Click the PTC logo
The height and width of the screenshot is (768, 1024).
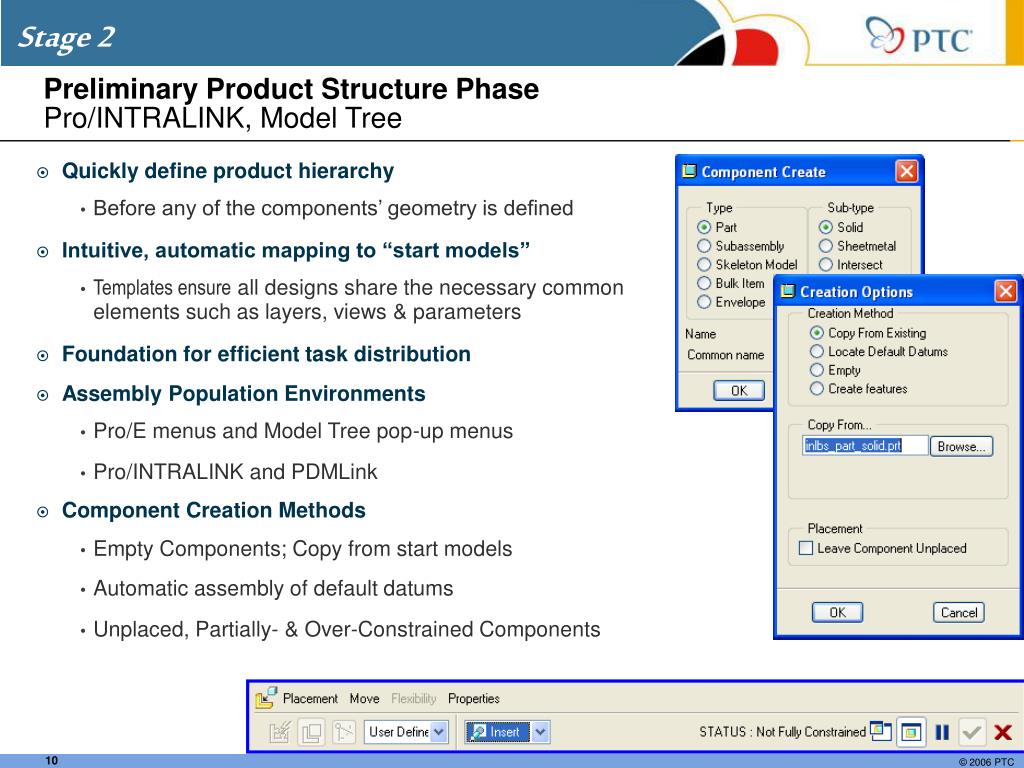tap(920, 36)
